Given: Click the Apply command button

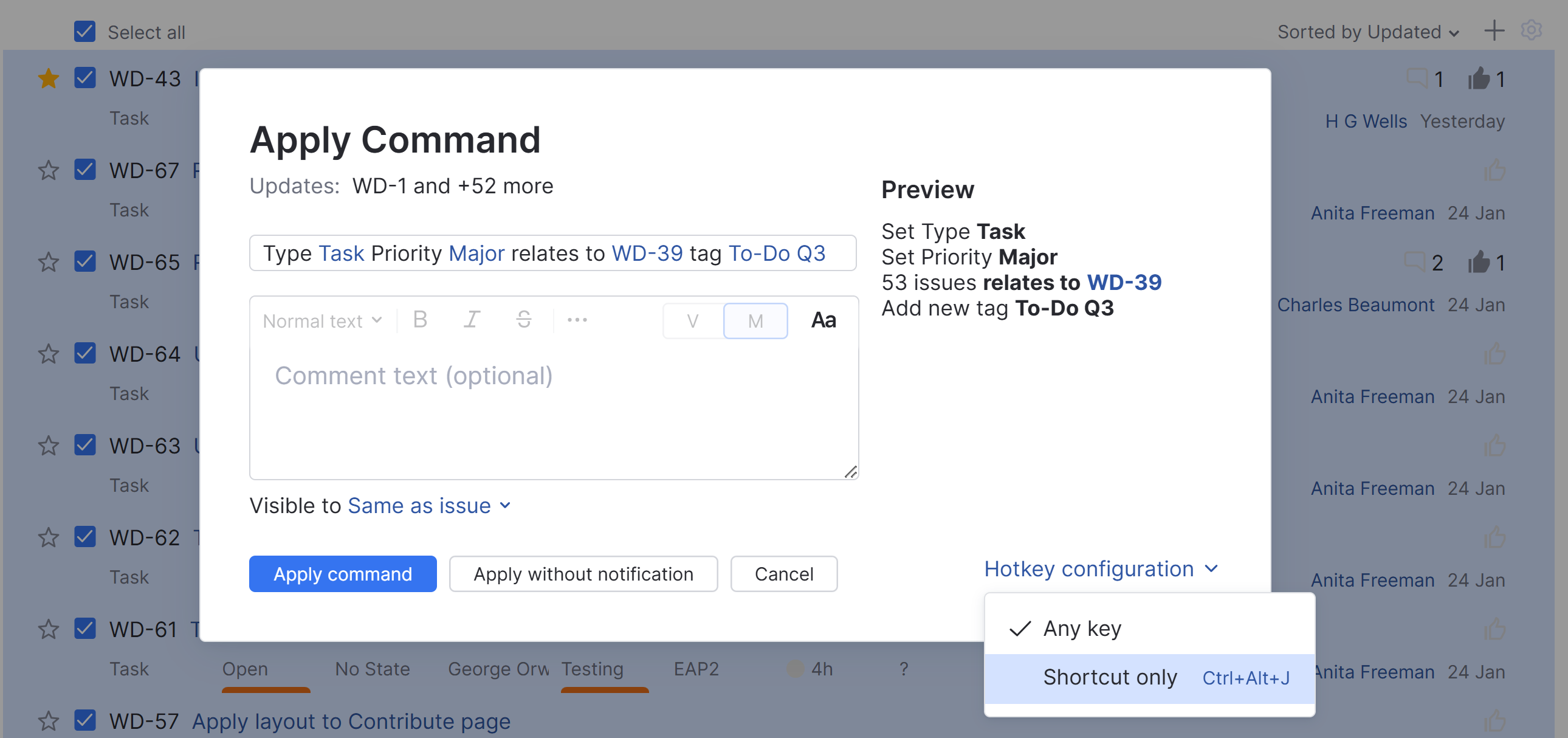Looking at the screenshot, I should [x=343, y=574].
